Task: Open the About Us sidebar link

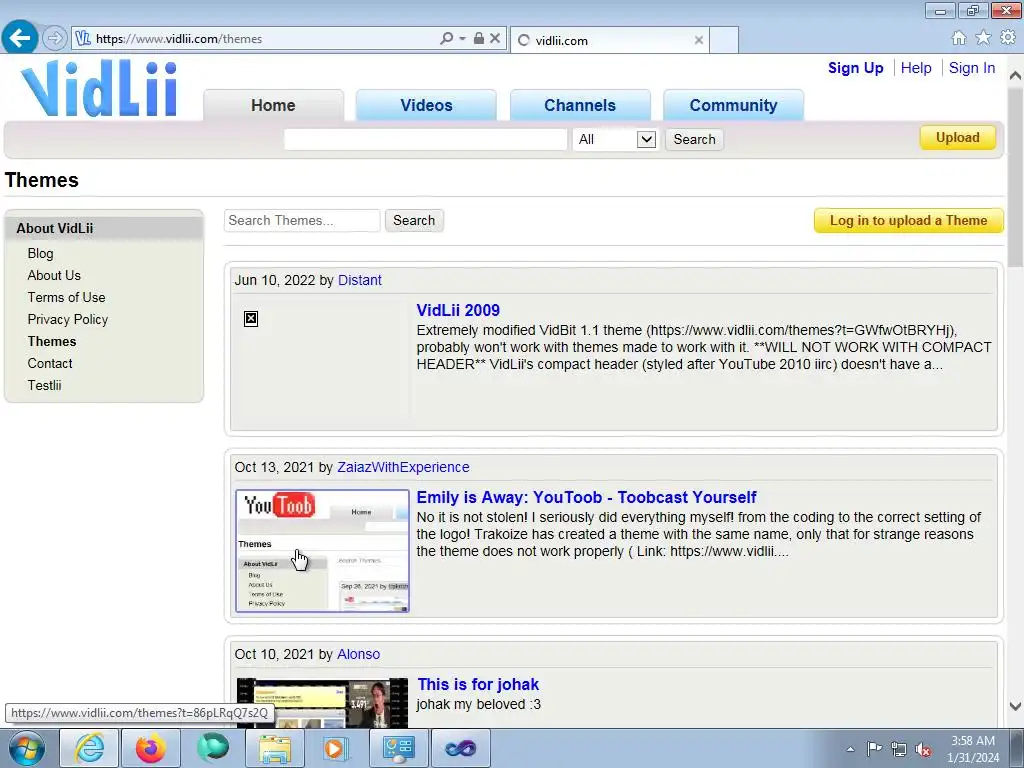Action: [54, 276]
